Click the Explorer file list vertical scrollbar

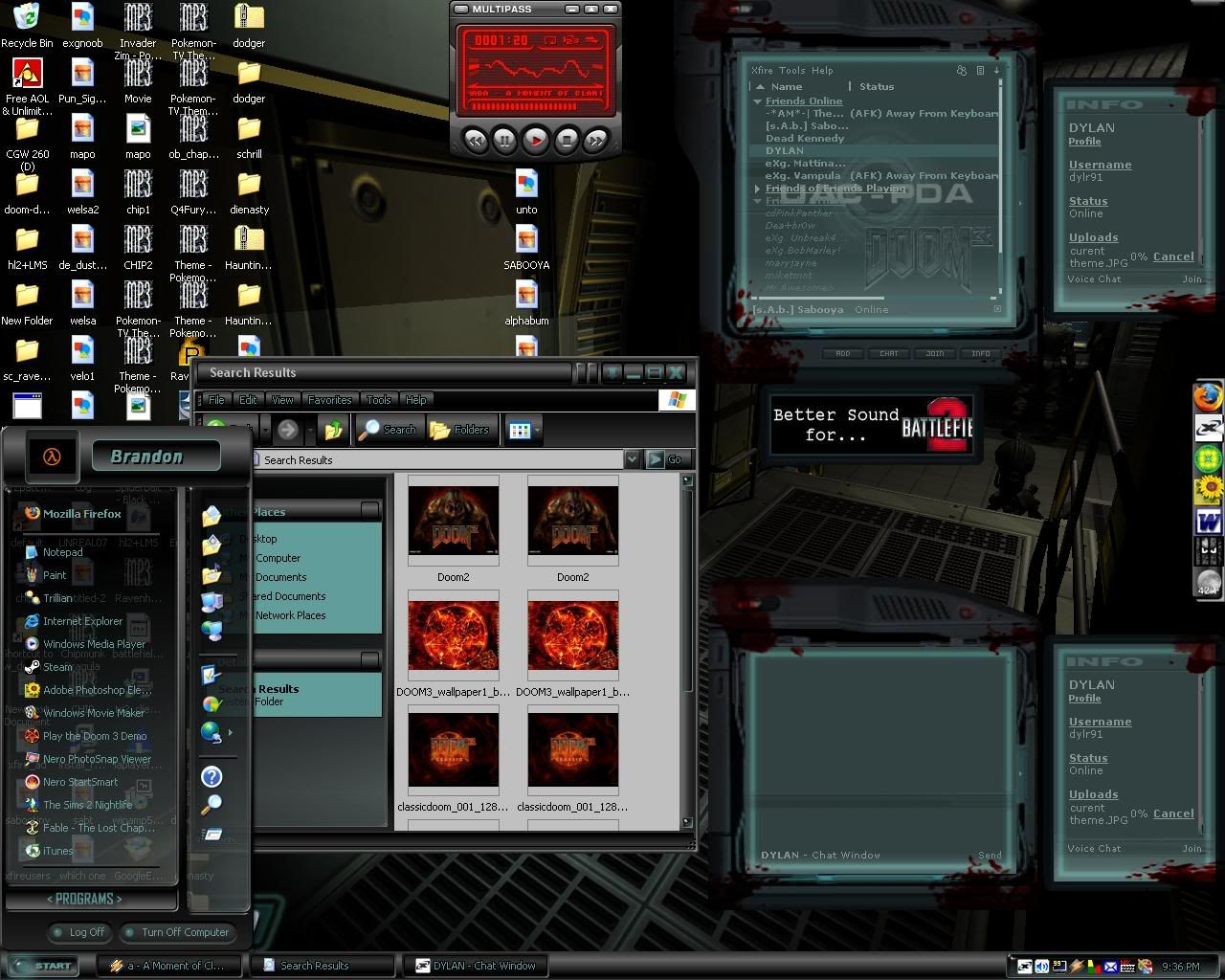(x=687, y=651)
